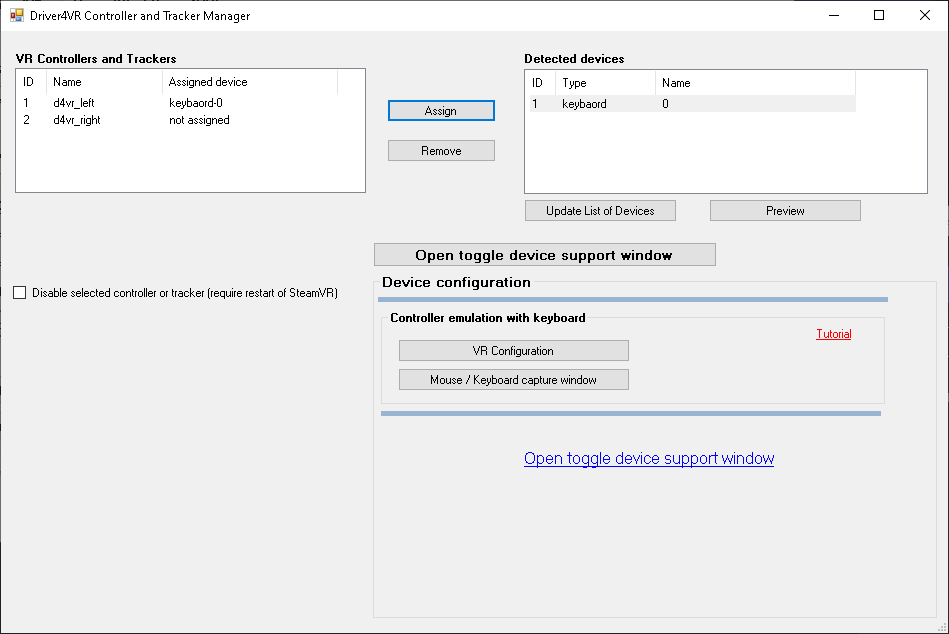
Task: Select the keyboard row in Detected devices
Action: (584, 104)
